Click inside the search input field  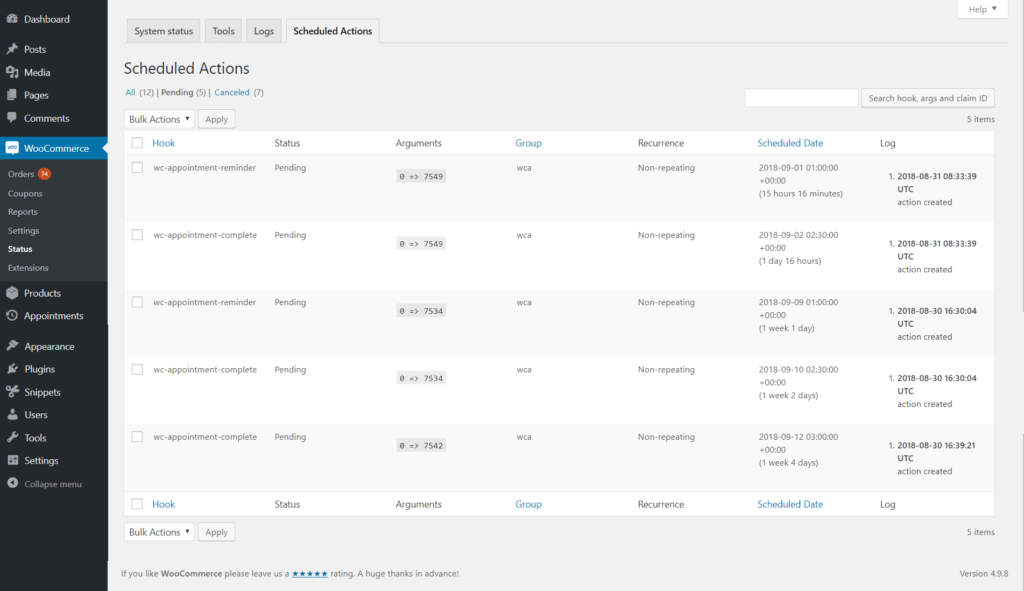point(800,97)
